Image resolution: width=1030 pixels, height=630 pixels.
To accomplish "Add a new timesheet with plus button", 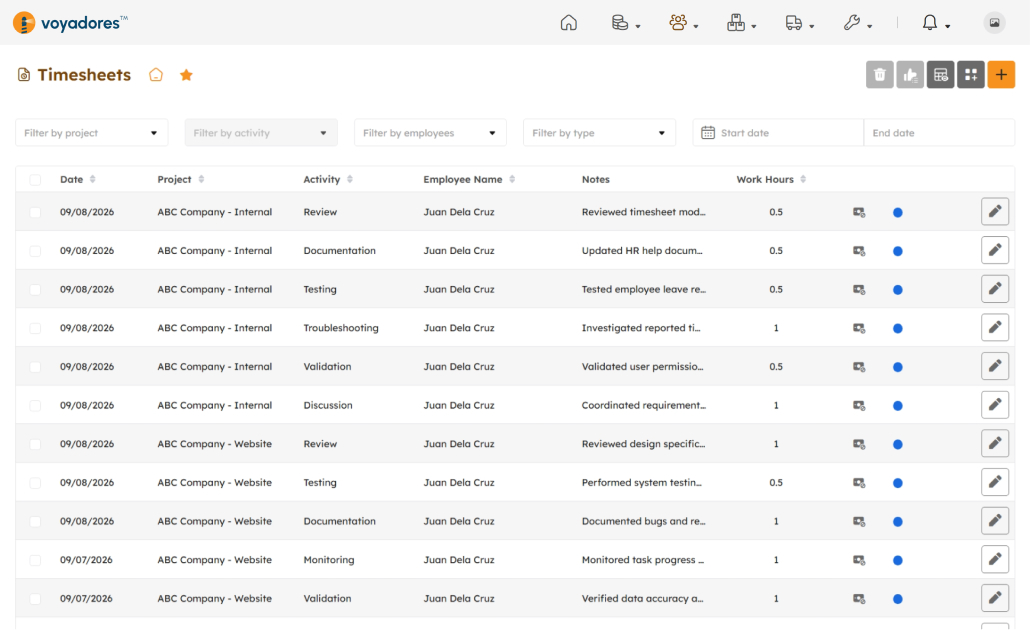I will 1001,75.
